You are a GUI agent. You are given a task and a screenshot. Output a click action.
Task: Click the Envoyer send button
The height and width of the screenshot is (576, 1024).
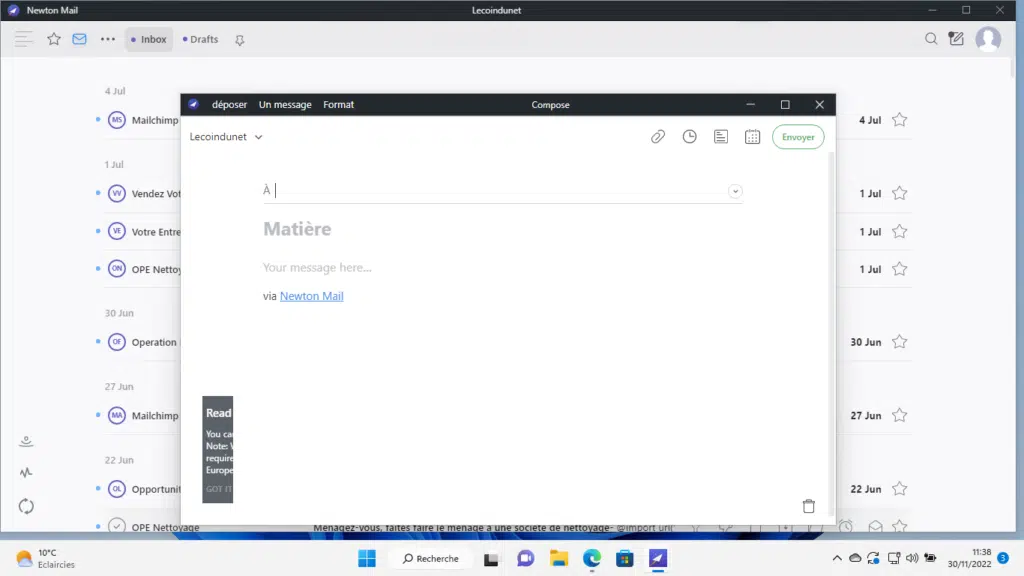coord(798,137)
